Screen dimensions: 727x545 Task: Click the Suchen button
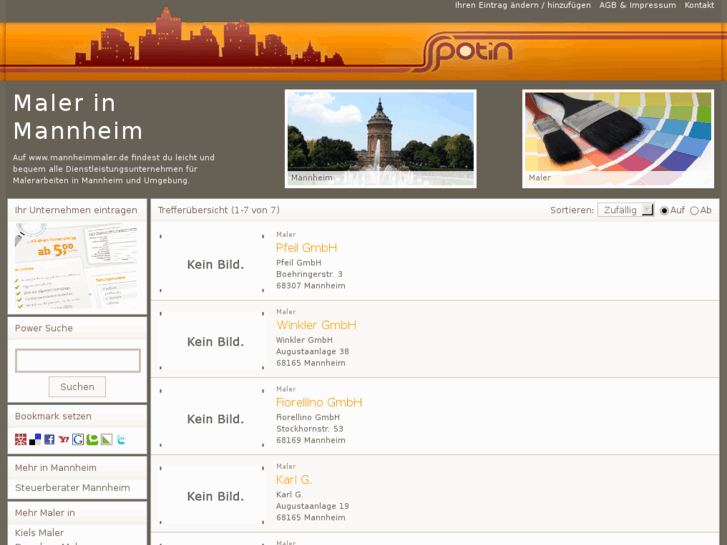tap(77, 387)
